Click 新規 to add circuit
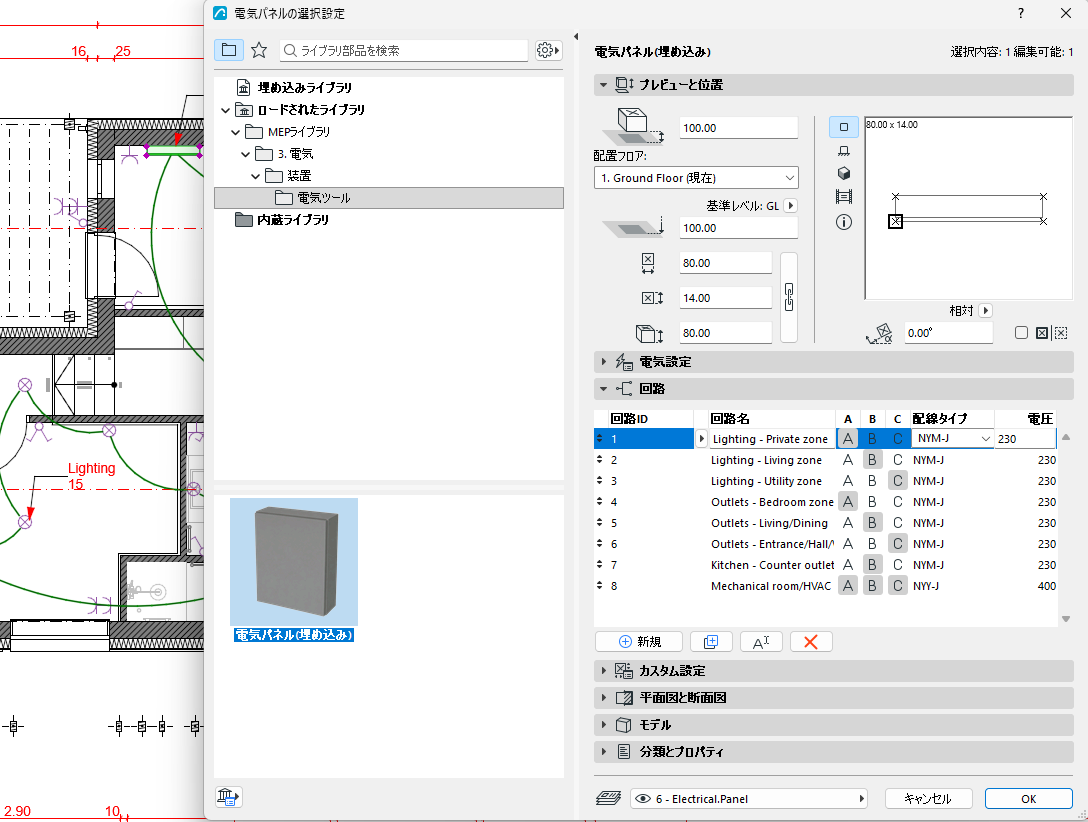 coord(639,642)
